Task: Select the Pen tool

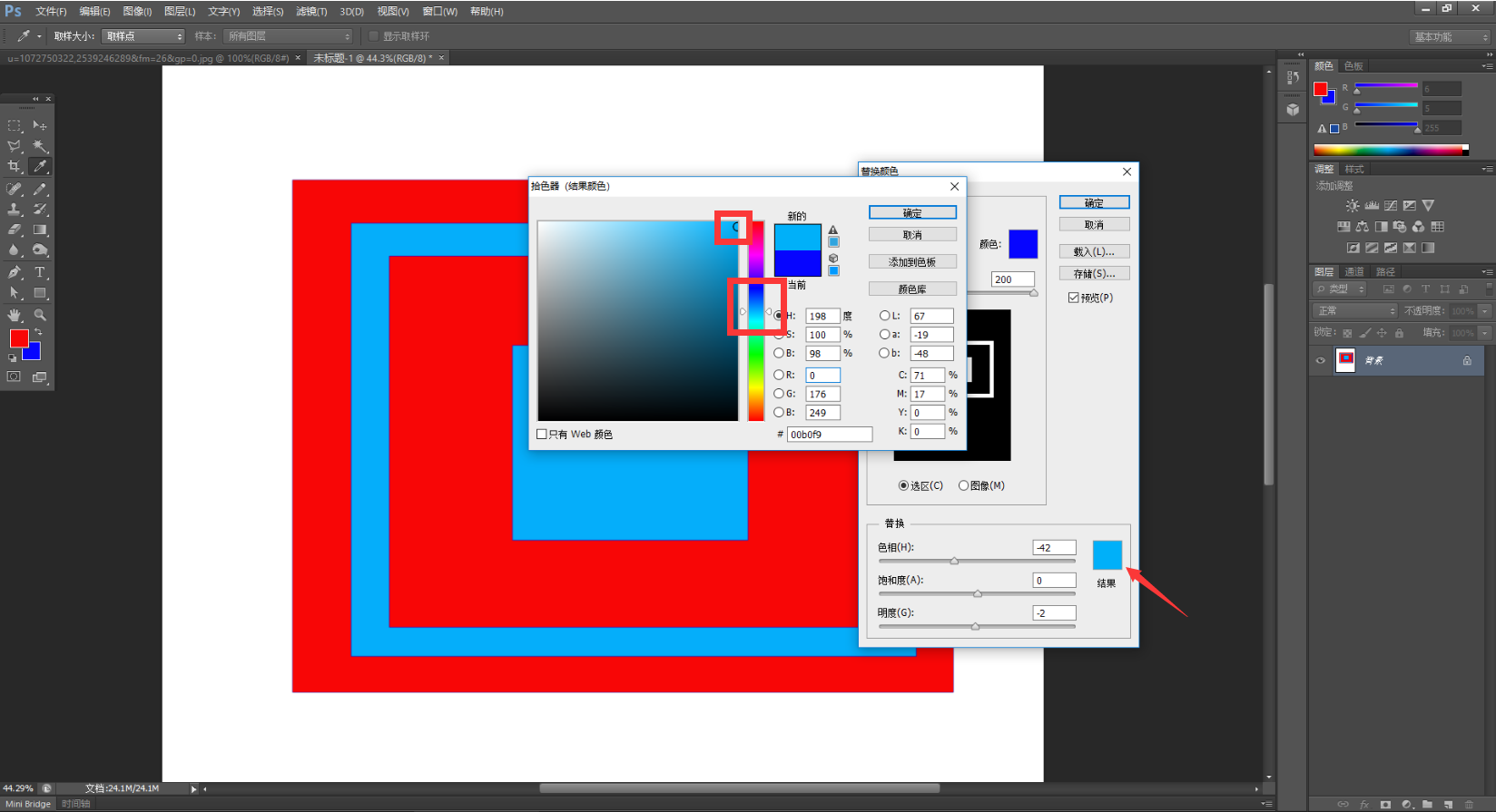Action: coord(15,272)
